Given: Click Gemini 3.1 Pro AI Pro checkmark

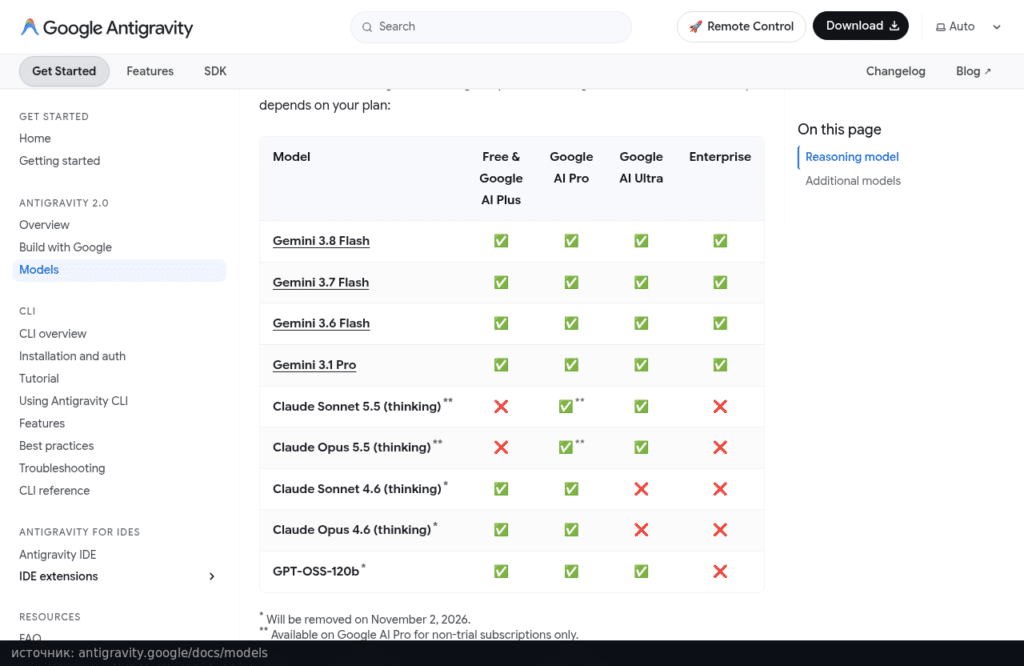Looking at the screenshot, I should [x=571, y=365].
